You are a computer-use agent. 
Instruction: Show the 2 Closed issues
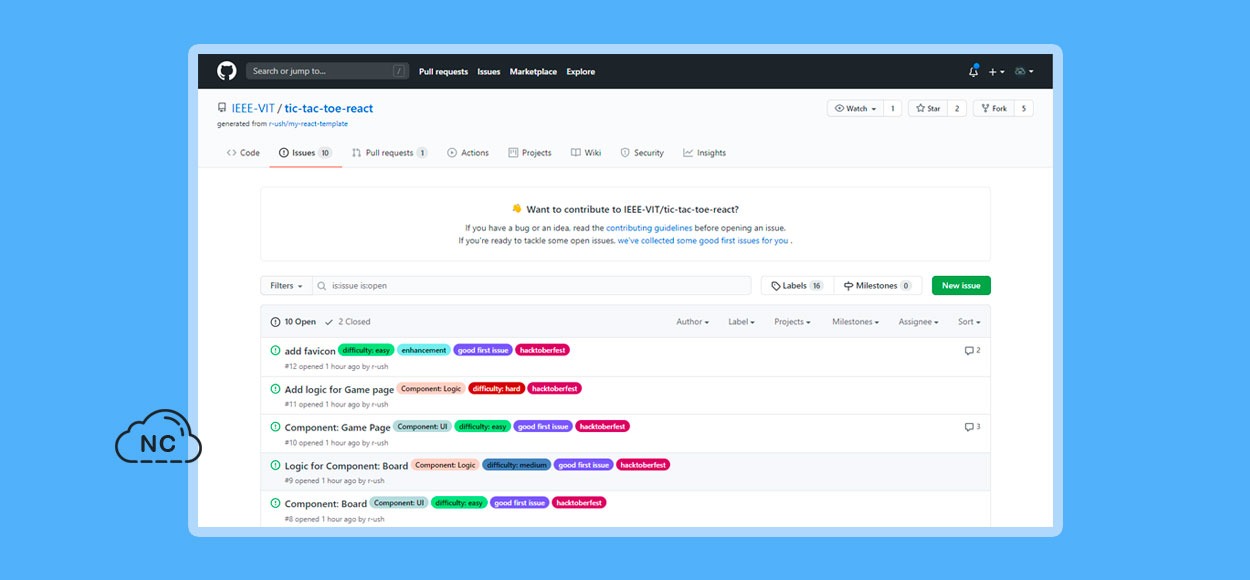pos(348,322)
